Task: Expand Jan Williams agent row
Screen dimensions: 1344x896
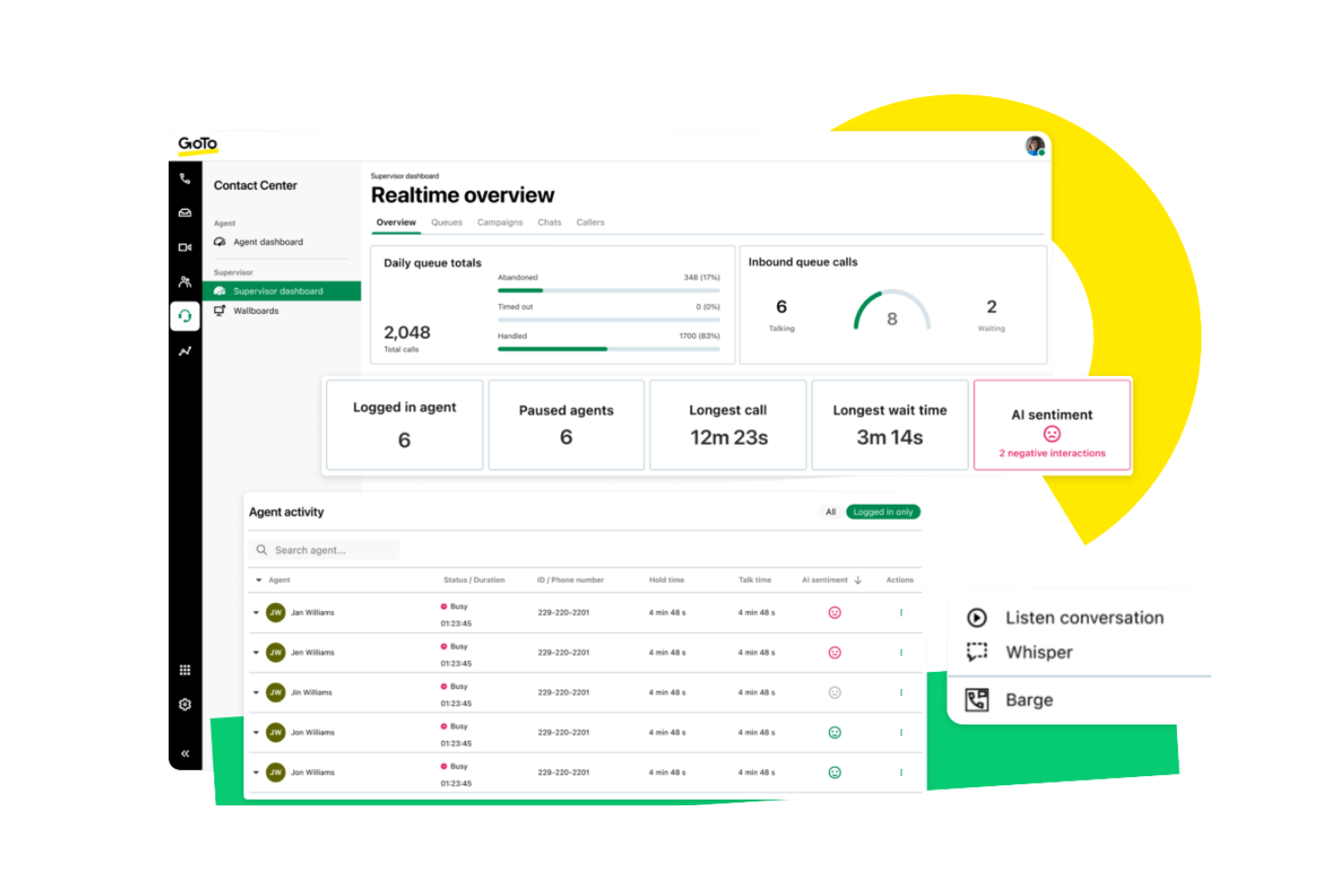Action: (x=256, y=612)
